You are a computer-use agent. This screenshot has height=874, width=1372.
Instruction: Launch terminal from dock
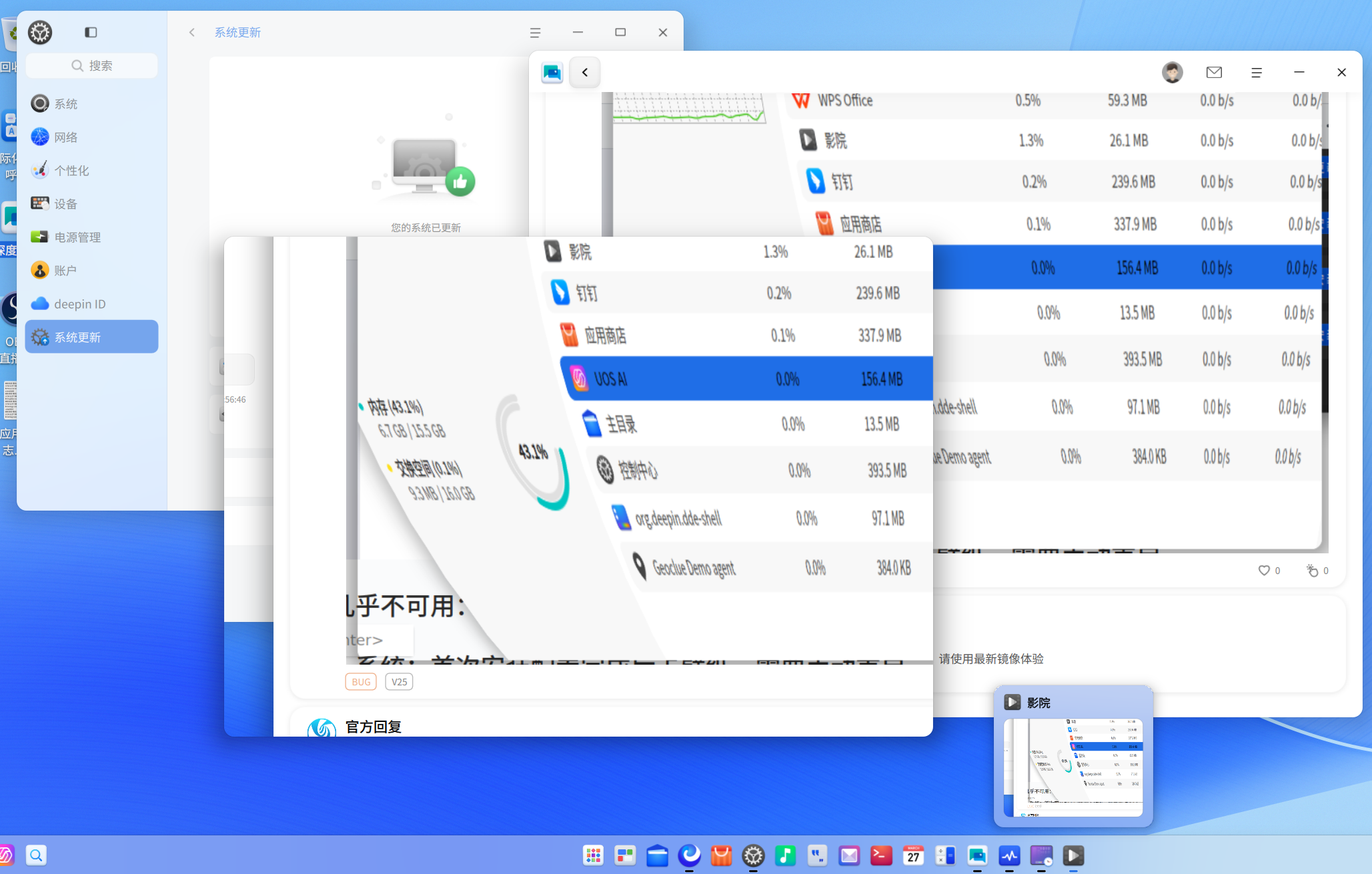(881, 855)
